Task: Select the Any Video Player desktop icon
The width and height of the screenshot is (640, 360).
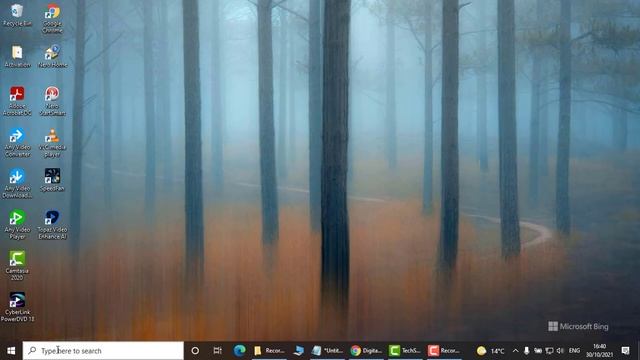Action: (17, 224)
